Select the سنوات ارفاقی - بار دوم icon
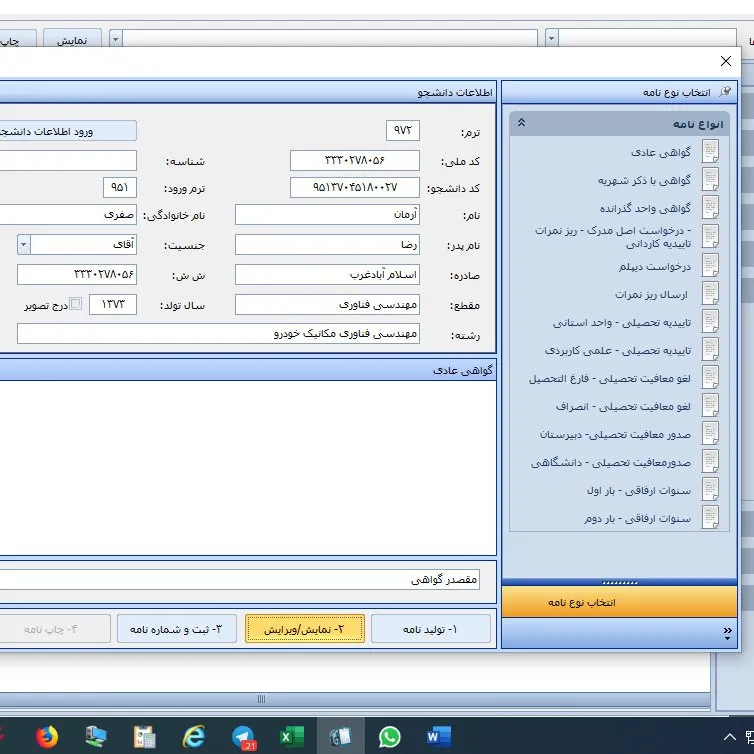 tap(710, 518)
